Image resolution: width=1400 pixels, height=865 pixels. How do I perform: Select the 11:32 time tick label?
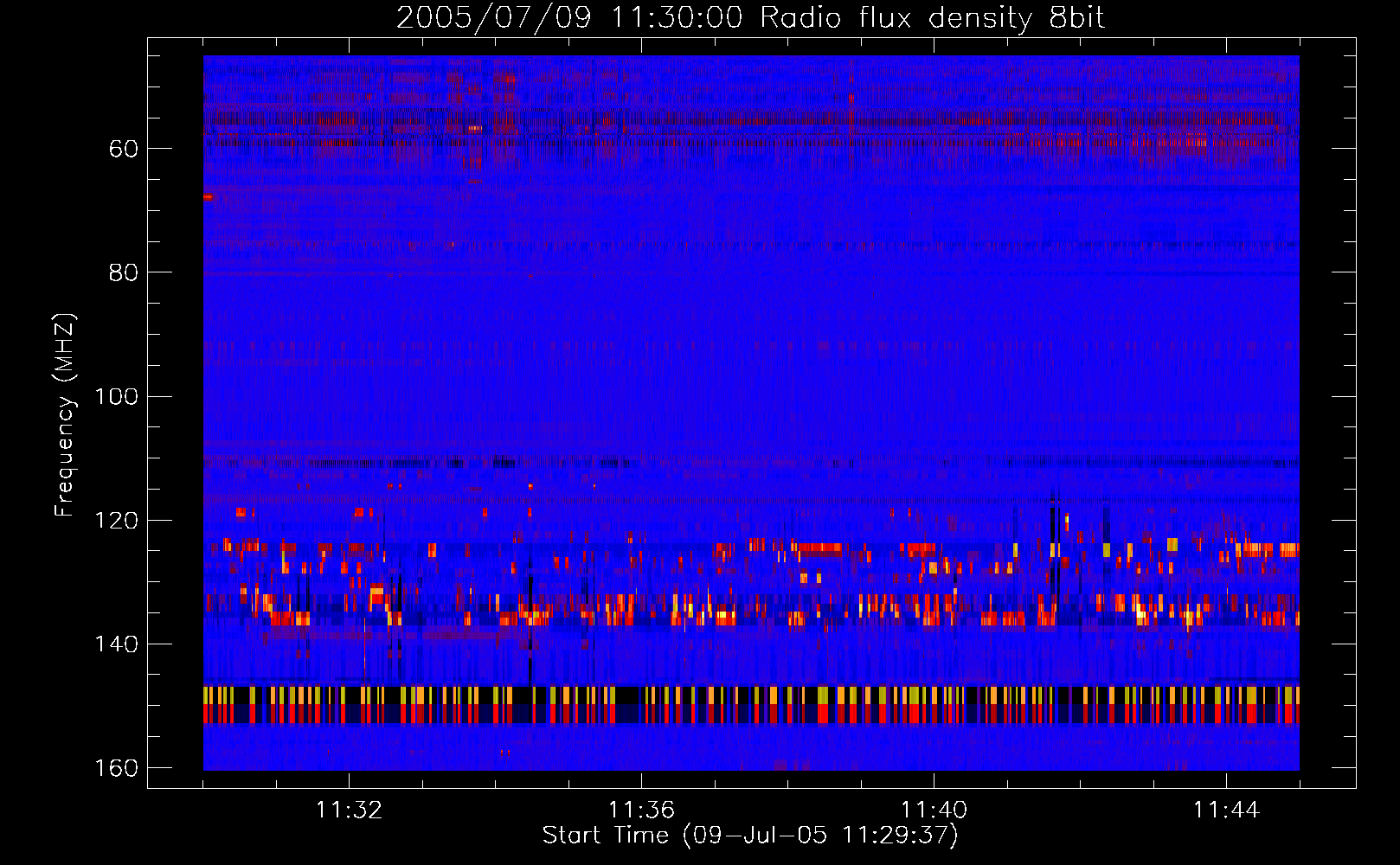pyautogui.click(x=349, y=811)
